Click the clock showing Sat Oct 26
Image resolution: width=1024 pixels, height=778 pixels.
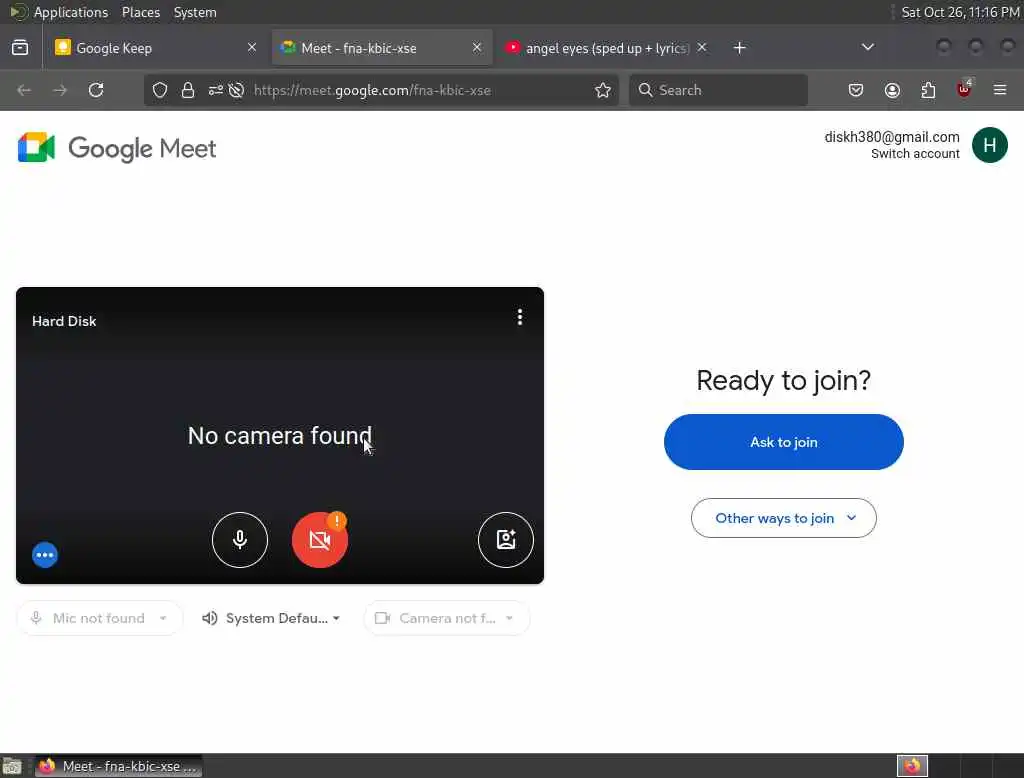960,12
